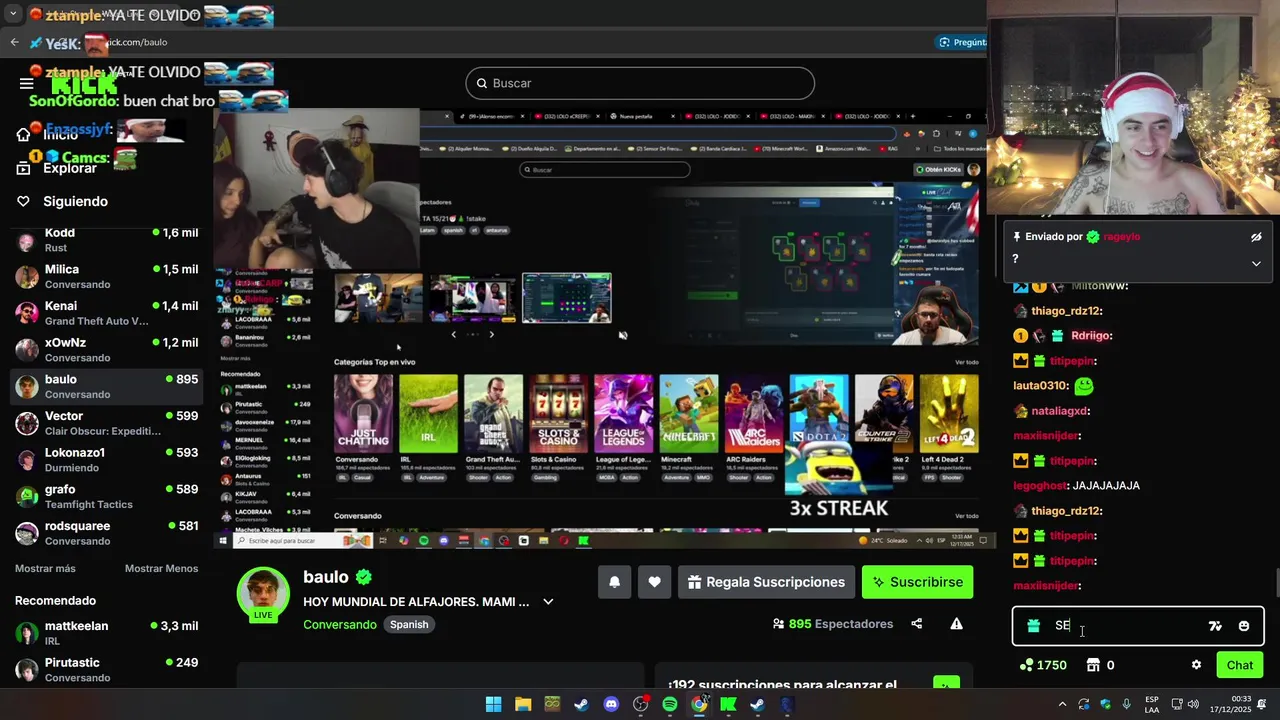Open the Kick hamburger sidebar menu
Viewport: 1280px width, 720px height.
(x=27, y=84)
